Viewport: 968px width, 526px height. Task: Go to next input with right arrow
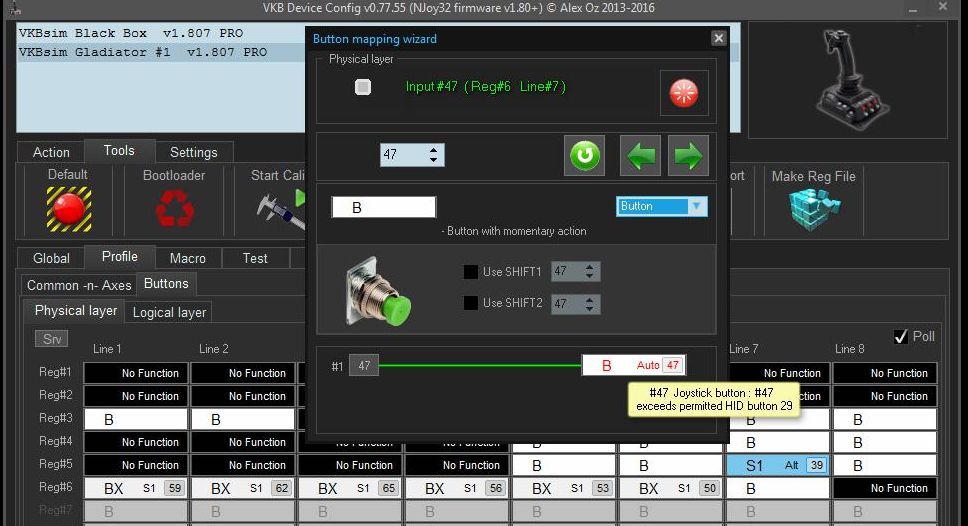click(x=688, y=155)
